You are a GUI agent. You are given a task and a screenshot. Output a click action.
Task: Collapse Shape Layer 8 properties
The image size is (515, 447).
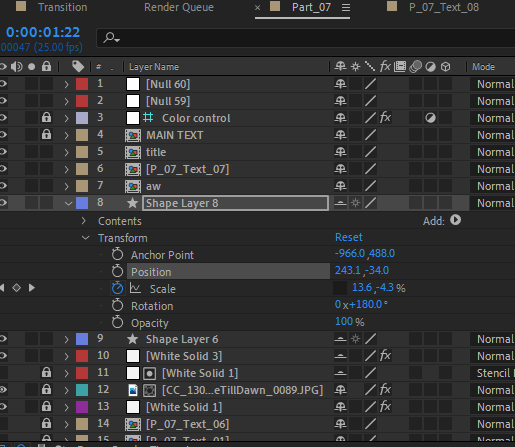tap(68, 203)
